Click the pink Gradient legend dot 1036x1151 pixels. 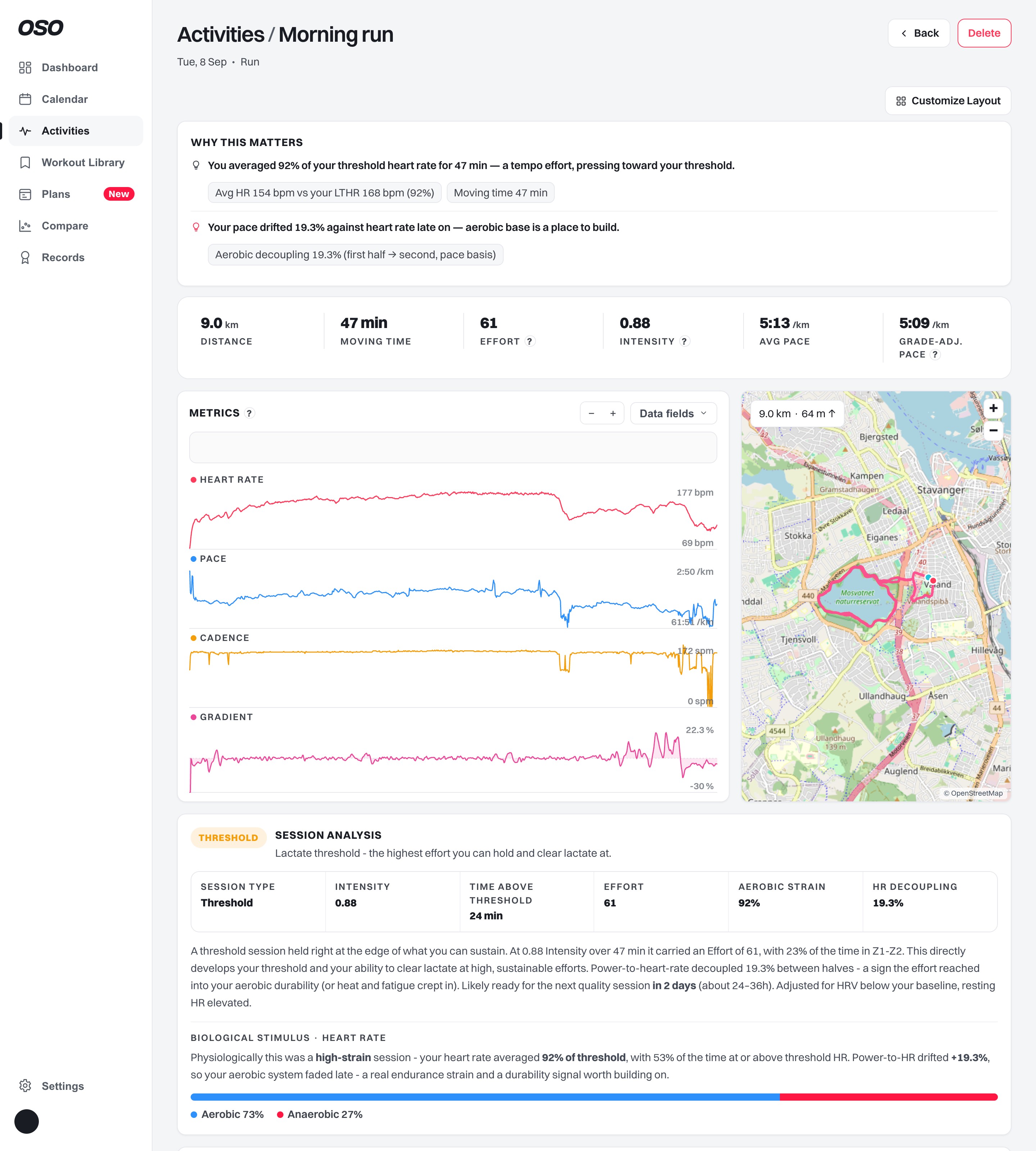(x=194, y=717)
